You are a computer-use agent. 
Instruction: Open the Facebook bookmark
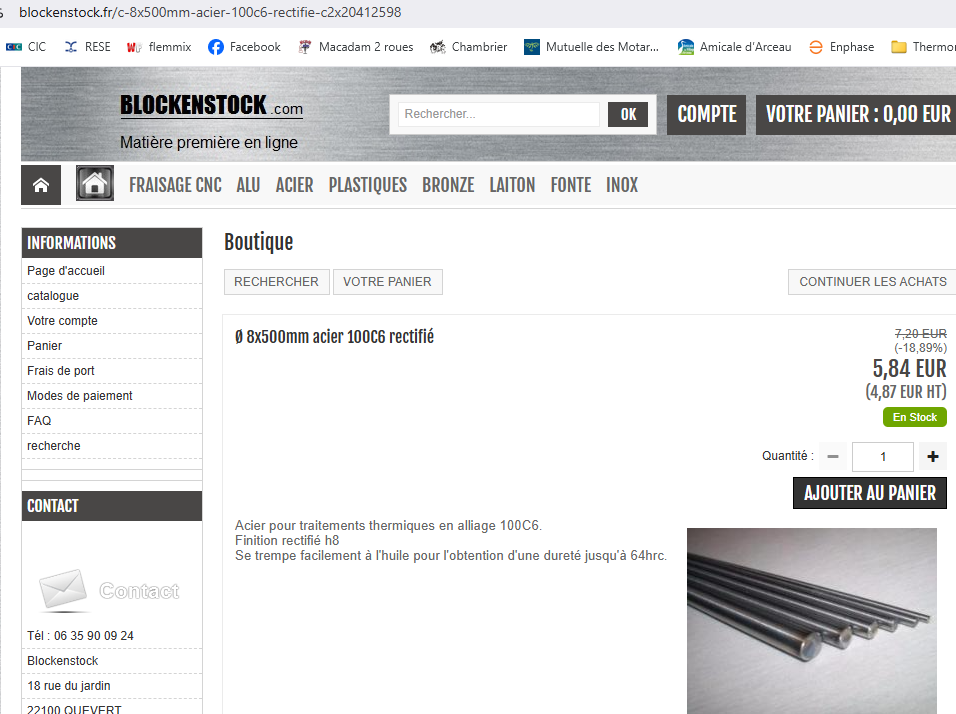[244, 47]
